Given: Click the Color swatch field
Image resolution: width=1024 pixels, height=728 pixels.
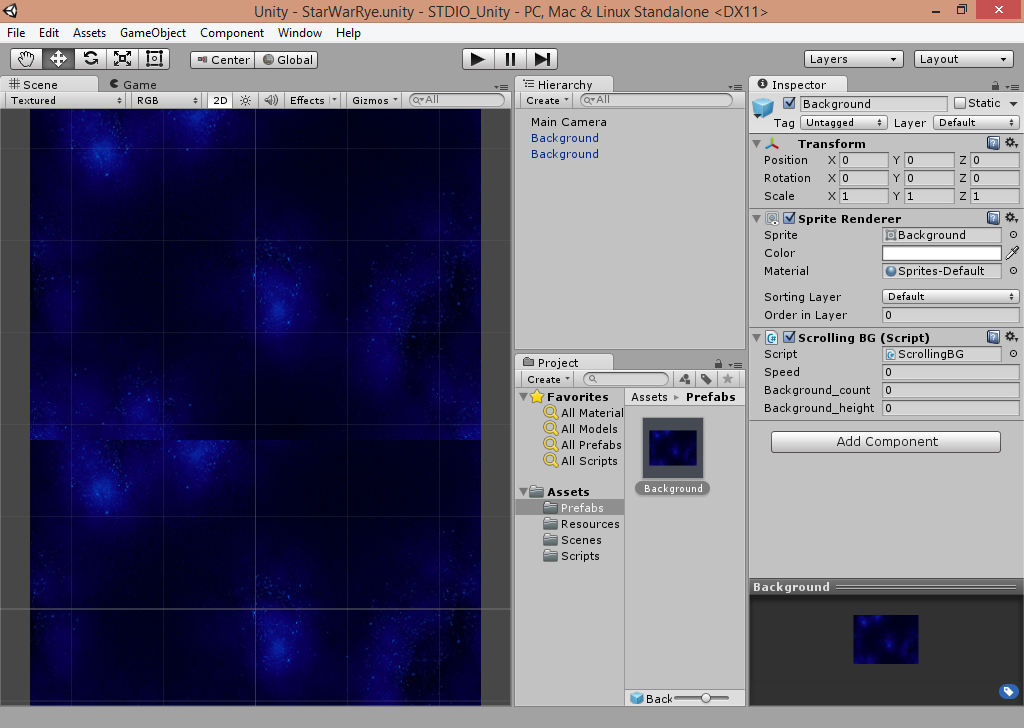Looking at the screenshot, I should point(941,253).
